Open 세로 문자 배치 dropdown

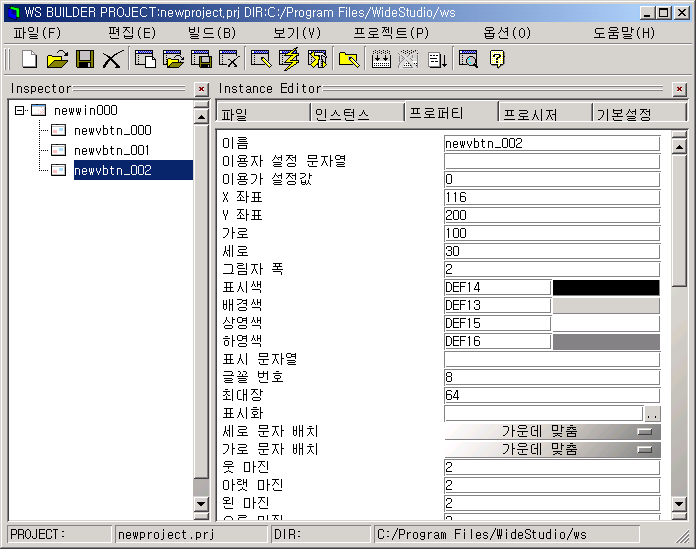click(552, 431)
